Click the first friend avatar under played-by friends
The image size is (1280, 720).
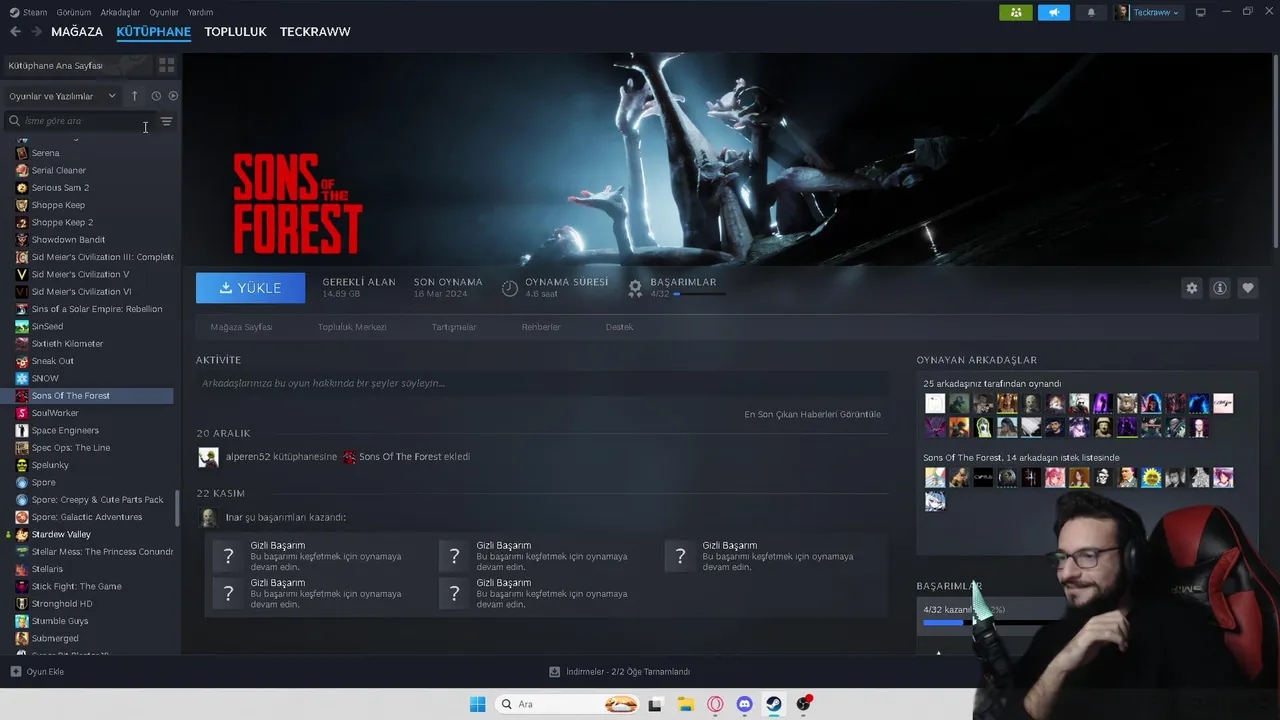(935, 403)
